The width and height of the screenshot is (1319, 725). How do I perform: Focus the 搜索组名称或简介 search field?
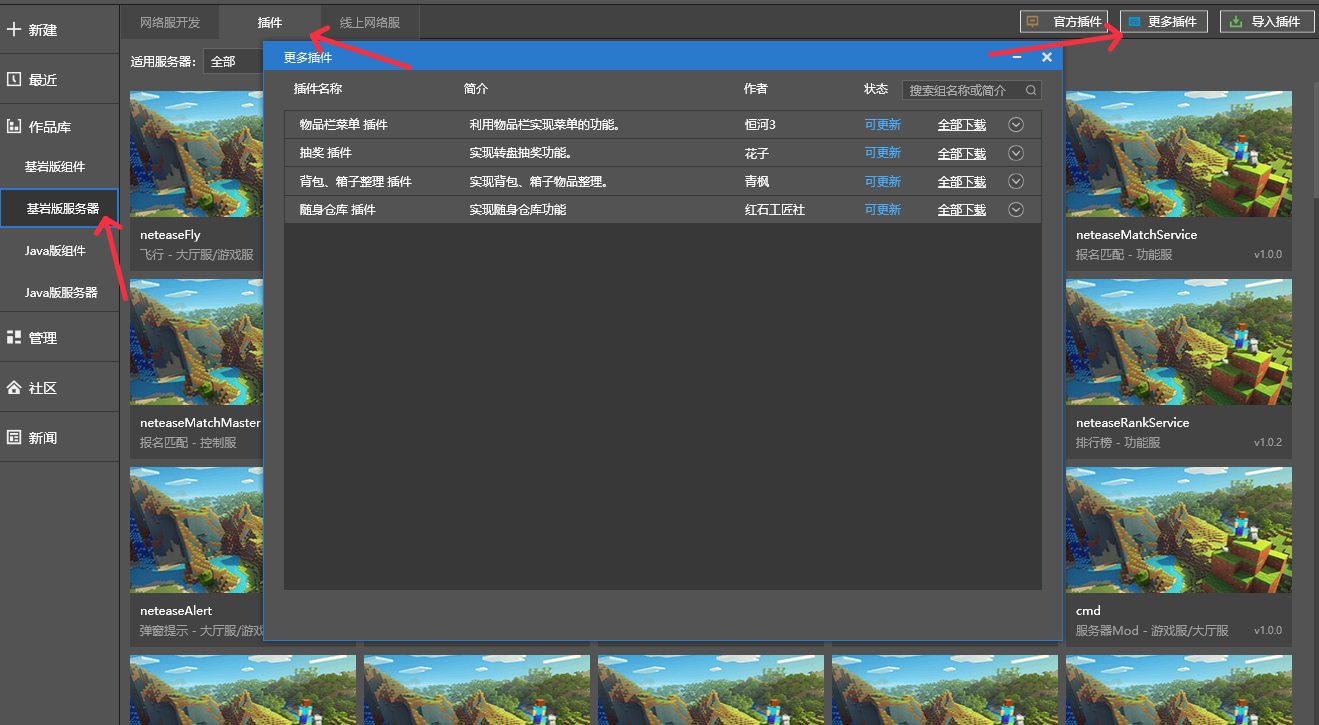point(972,90)
